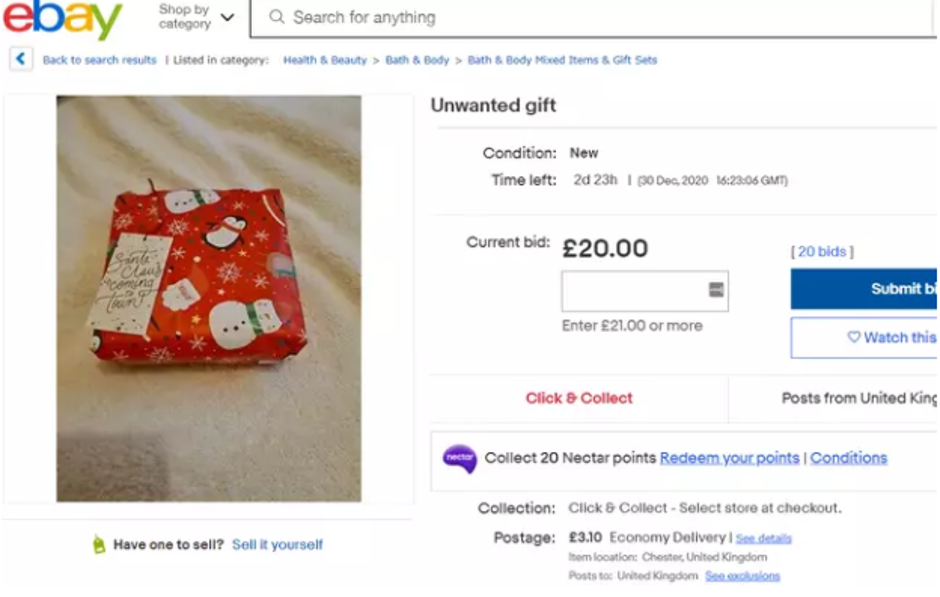Open the Health & Beauty category link

(324, 60)
